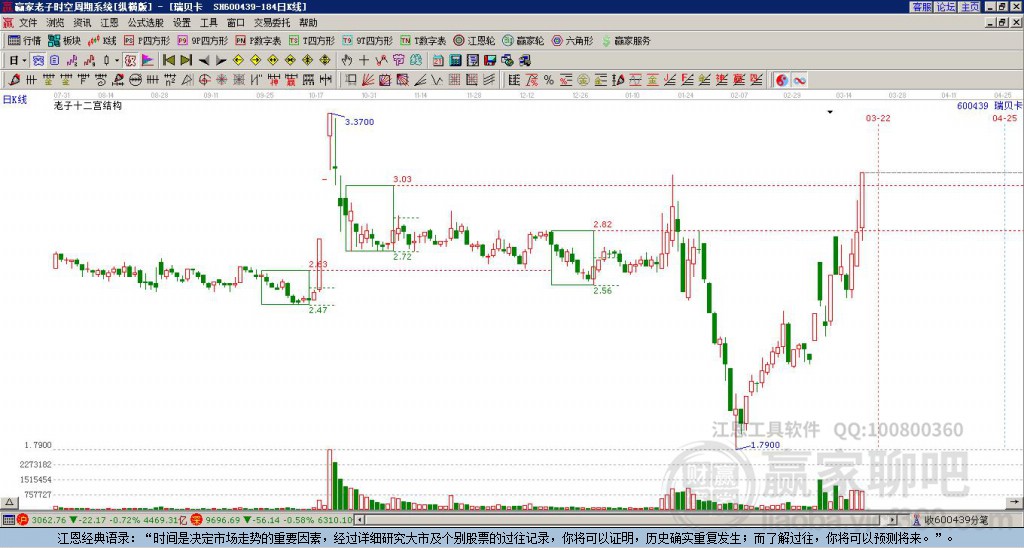Click the 600439 stock code label
The image size is (1024, 548).
[972, 105]
